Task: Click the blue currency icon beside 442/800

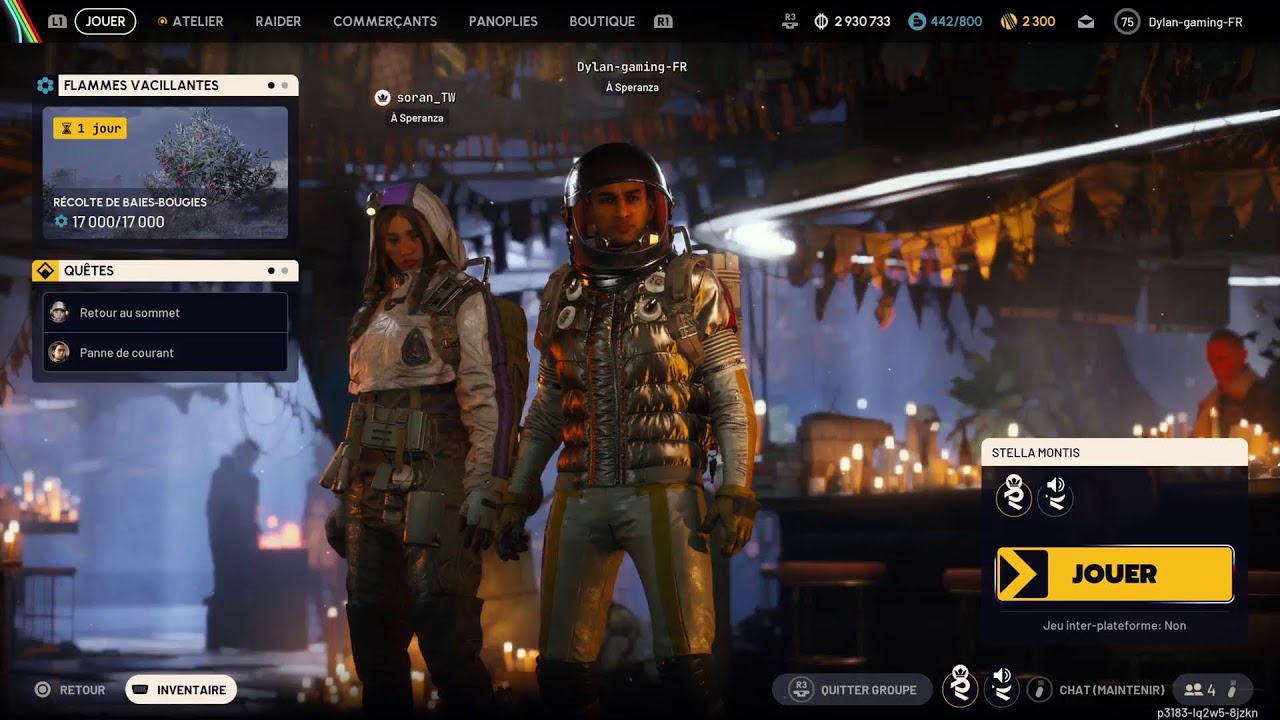Action: click(917, 21)
